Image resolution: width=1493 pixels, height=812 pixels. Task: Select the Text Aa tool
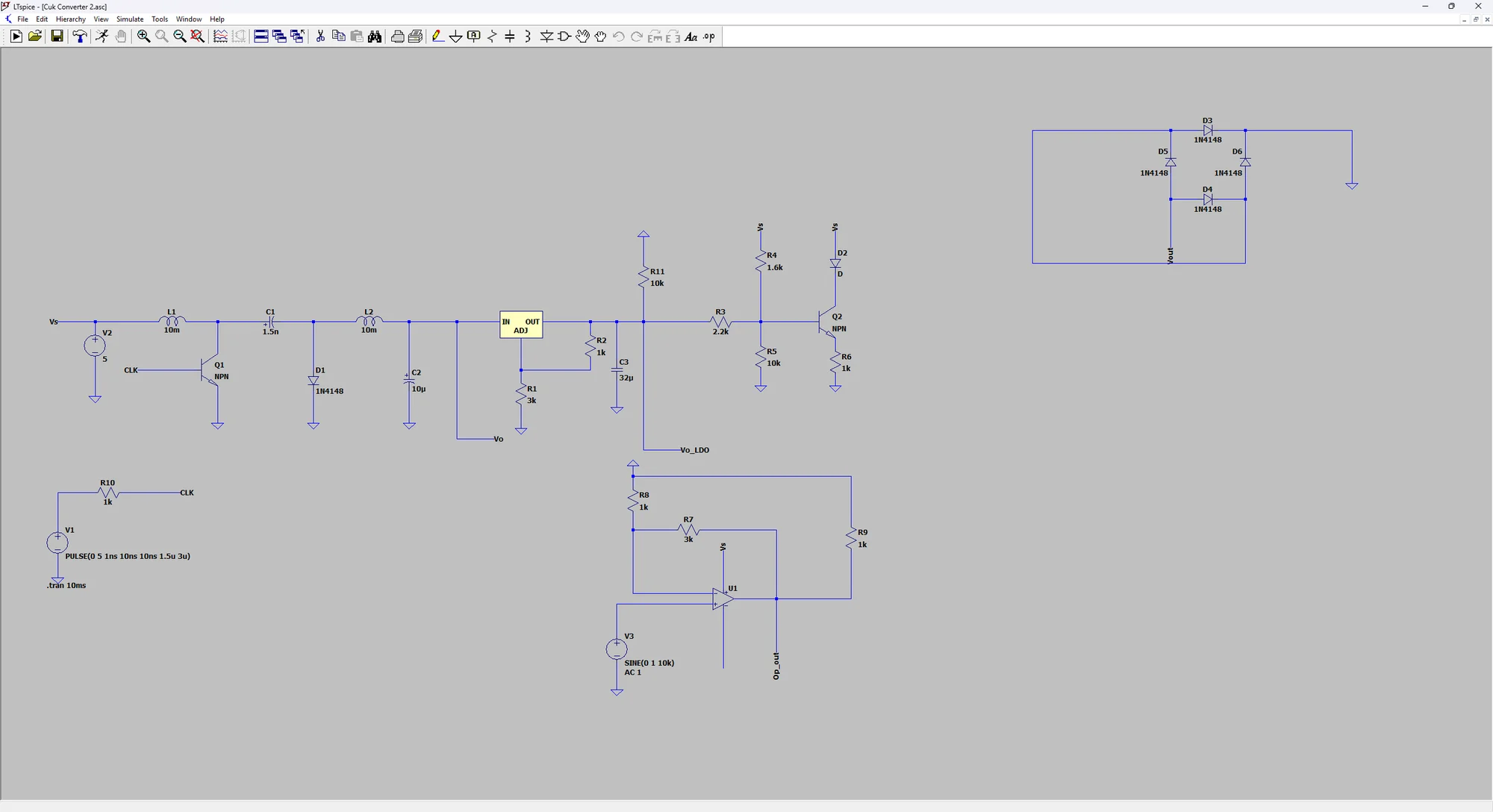point(691,37)
